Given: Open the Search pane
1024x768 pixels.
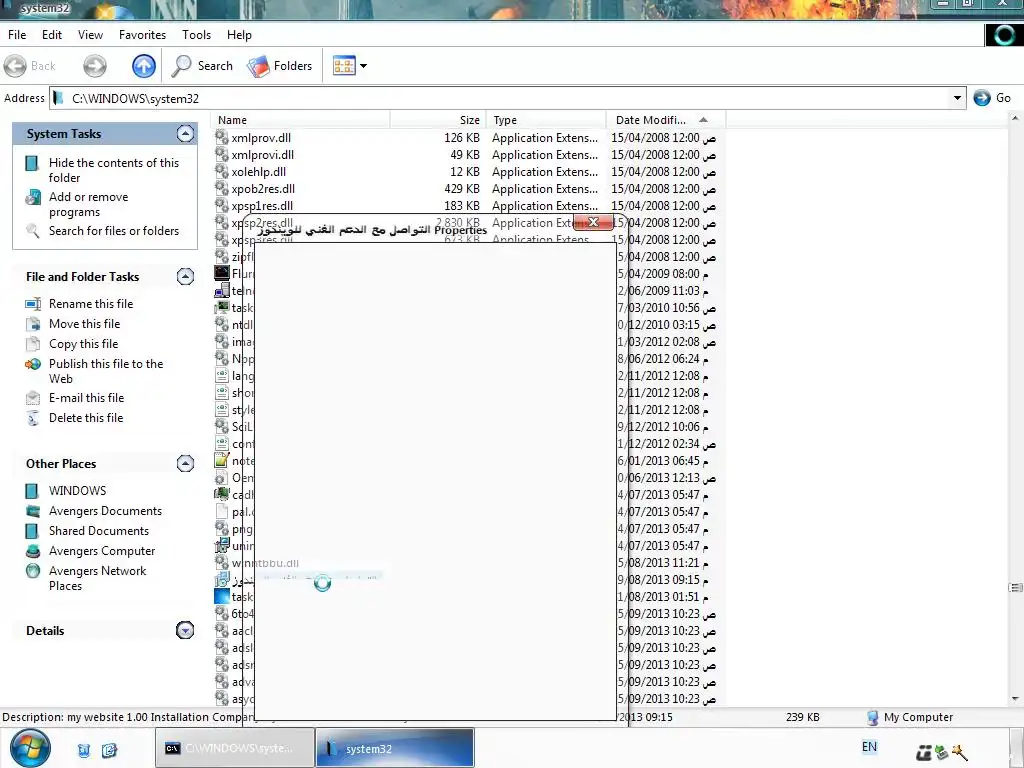Looking at the screenshot, I should 202,66.
